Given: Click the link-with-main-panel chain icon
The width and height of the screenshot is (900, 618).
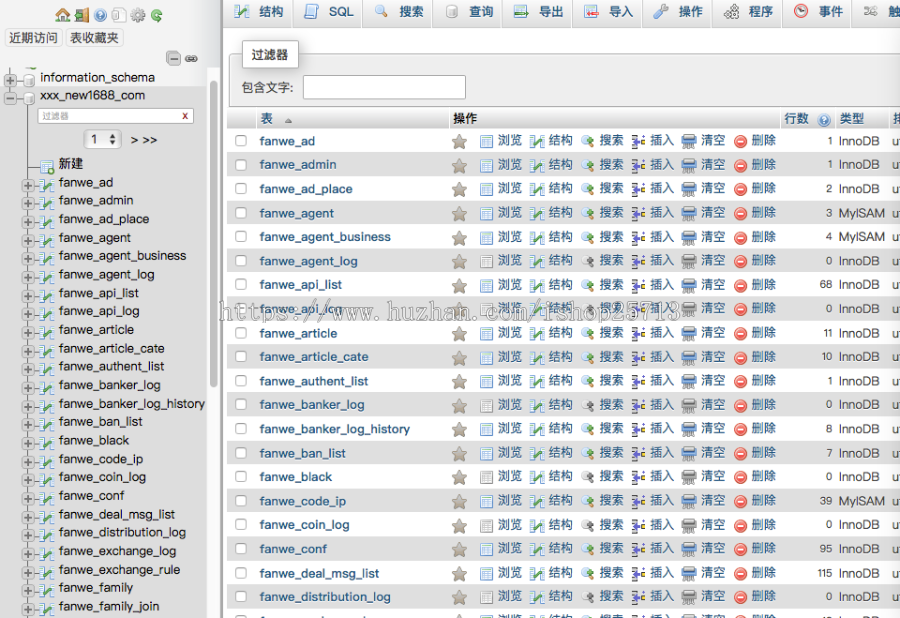Looking at the screenshot, I should 191,59.
